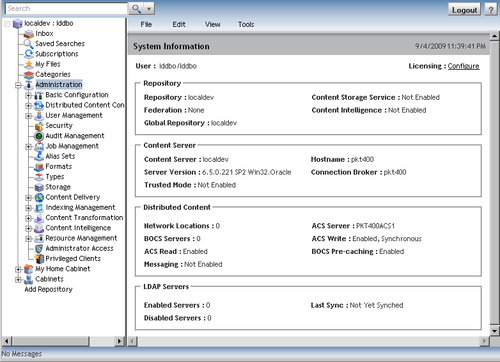Open the Tools menu

[246, 24]
